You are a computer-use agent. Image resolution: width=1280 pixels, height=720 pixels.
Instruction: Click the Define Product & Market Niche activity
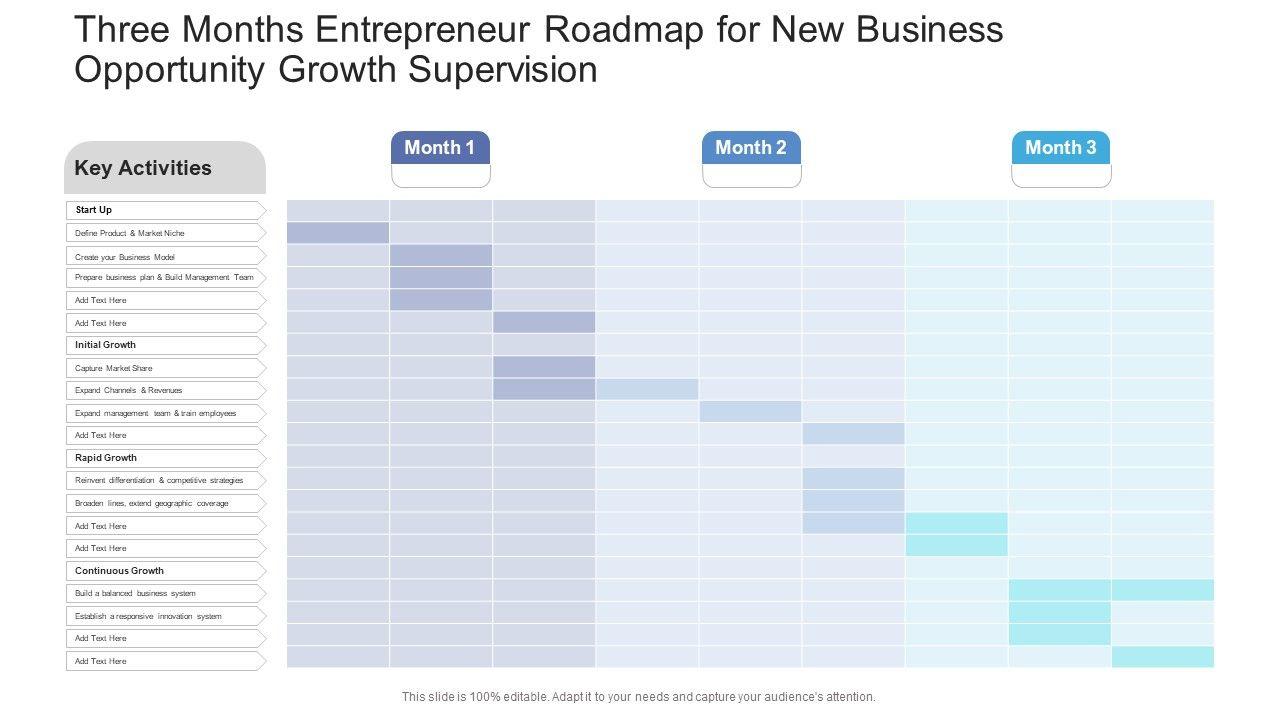click(130, 233)
